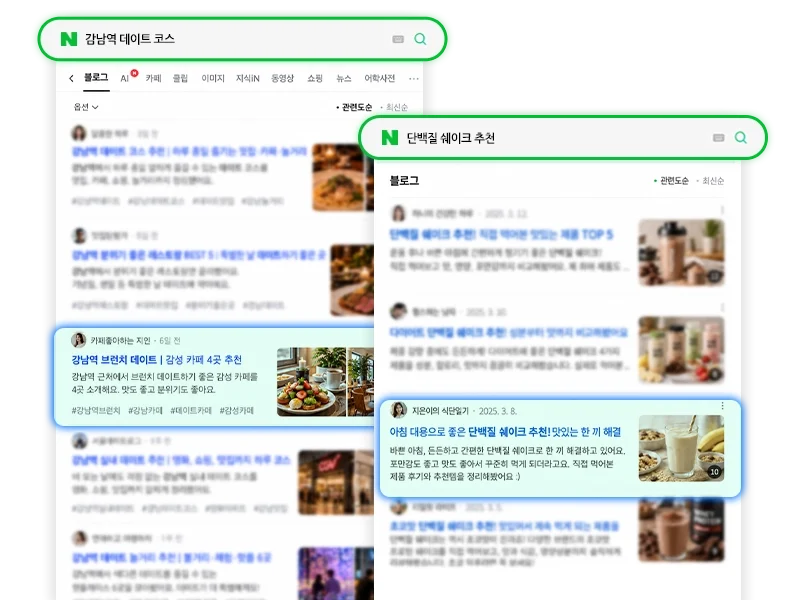This screenshot has height=600, width=800.
Task: Click hashtag #데이트카페
Action: (191, 410)
